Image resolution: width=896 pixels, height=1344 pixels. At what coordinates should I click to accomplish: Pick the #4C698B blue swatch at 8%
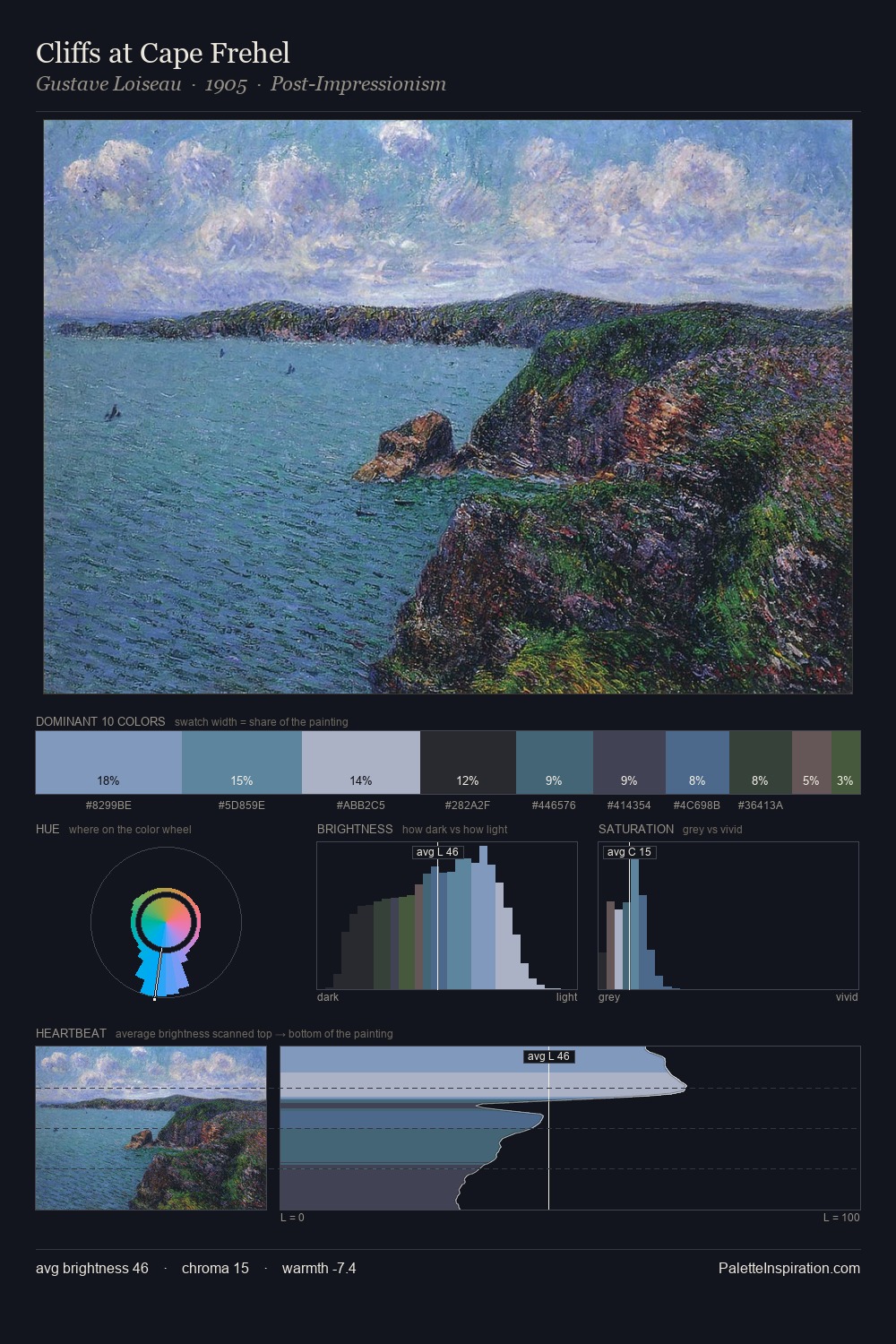(x=697, y=762)
